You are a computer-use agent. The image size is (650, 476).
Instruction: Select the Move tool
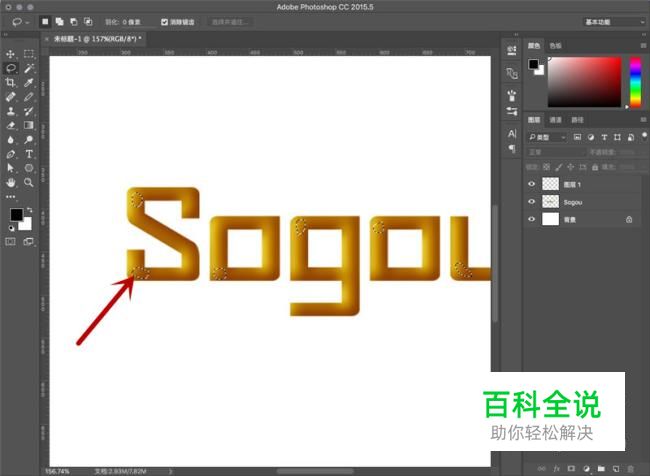pos(10,54)
